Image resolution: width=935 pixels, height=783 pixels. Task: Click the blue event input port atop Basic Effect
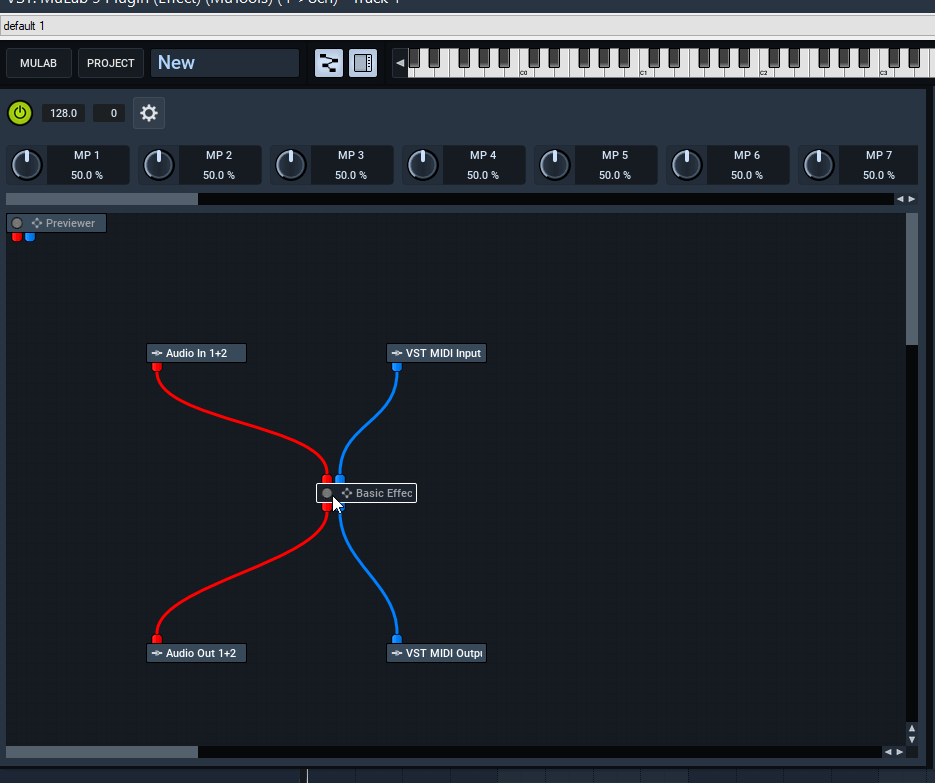pyautogui.click(x=340, y=479)
